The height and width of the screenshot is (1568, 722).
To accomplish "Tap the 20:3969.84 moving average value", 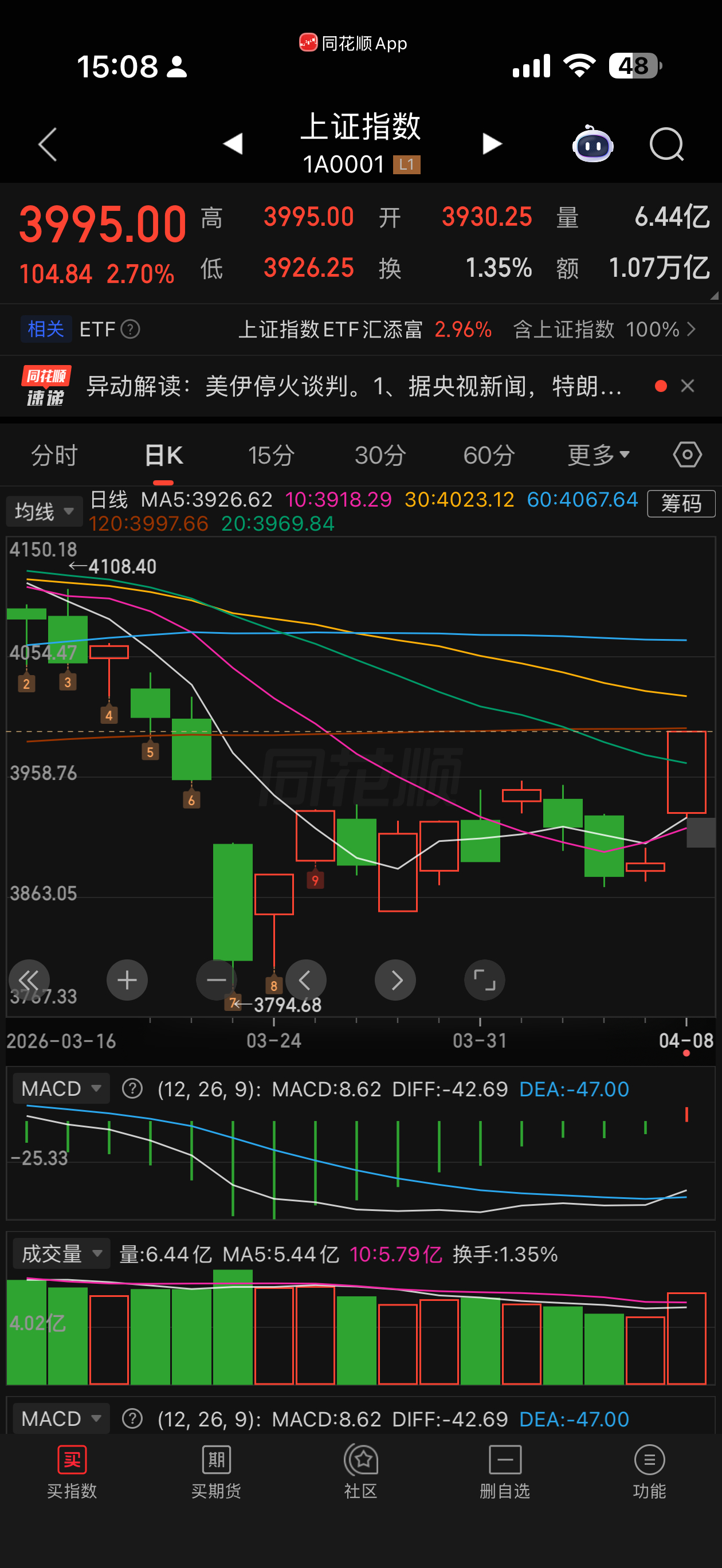I will 277,523.
